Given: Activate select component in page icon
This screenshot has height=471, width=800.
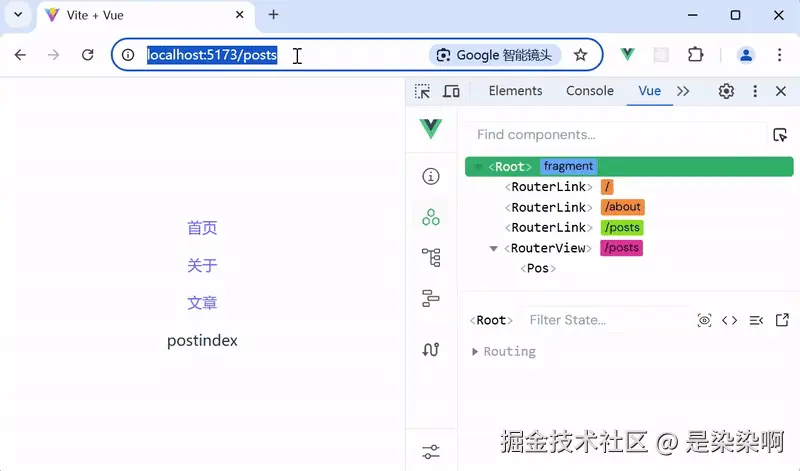Looking at the screenshot, I should coord(780,135).
